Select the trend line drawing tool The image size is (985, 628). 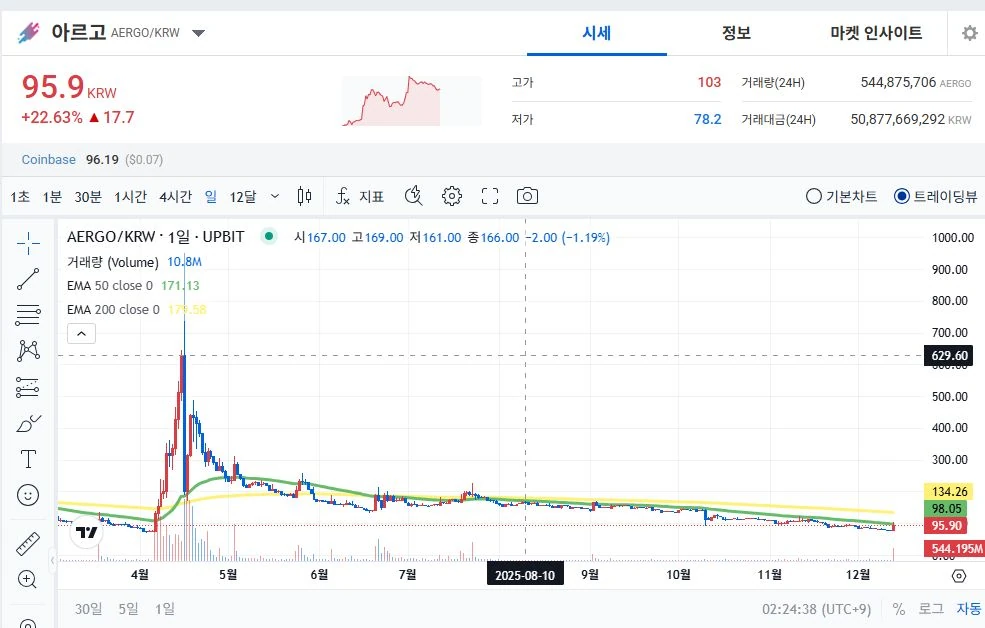tap(28, 279)
